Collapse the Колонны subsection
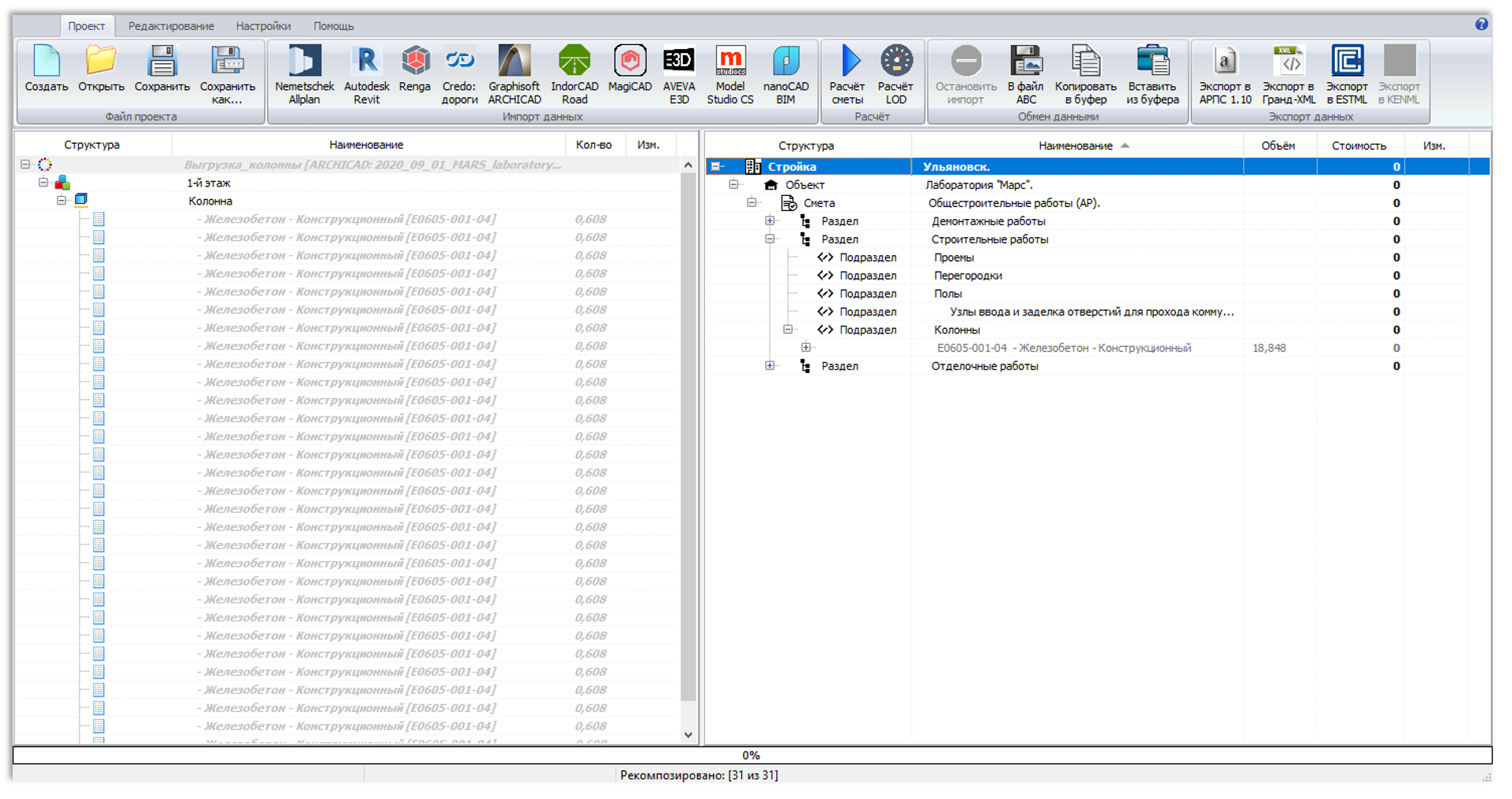Viewport: 1512px width, 799px height. [788, 330]
